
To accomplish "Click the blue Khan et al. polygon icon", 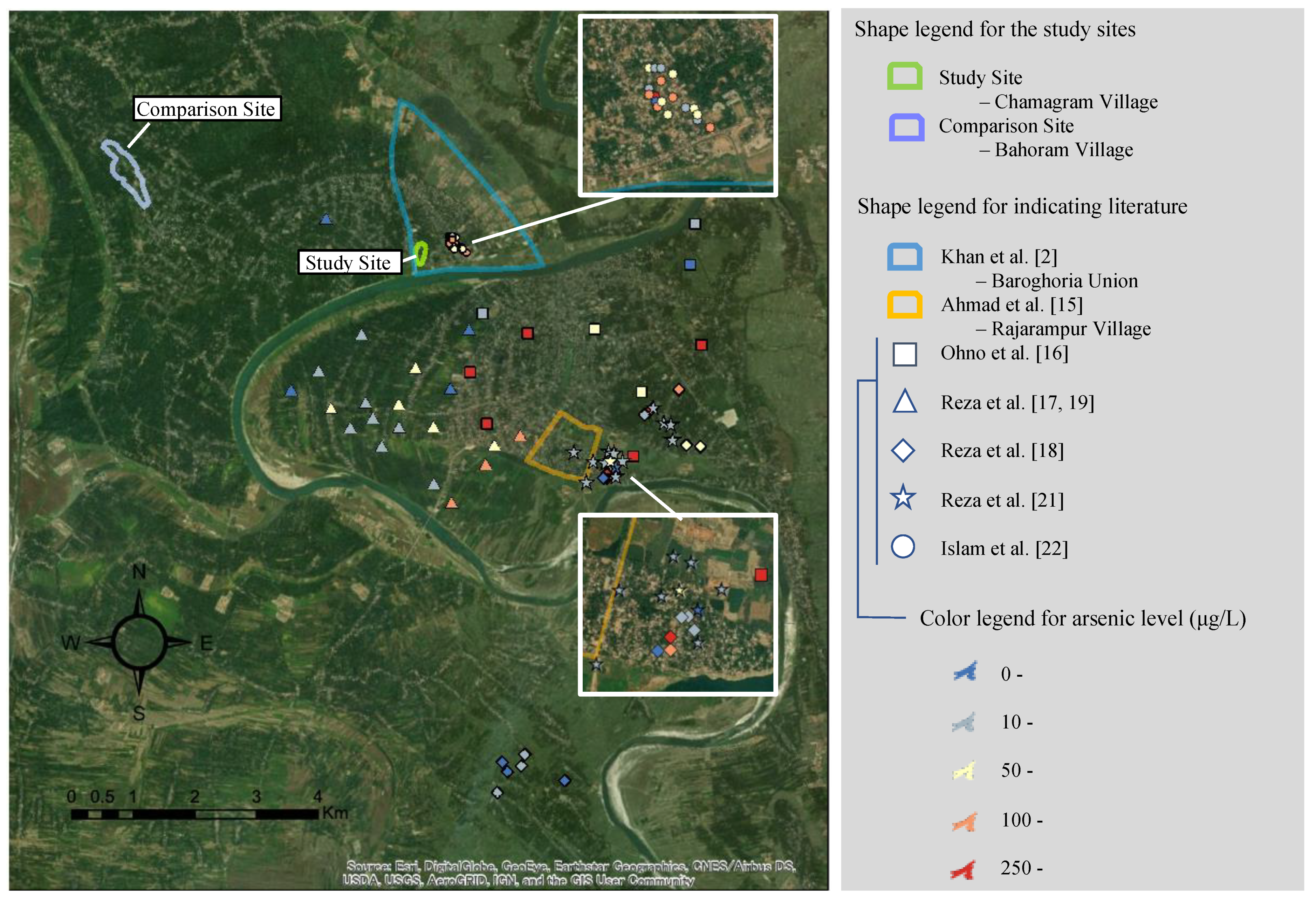I will coord(904,257).
